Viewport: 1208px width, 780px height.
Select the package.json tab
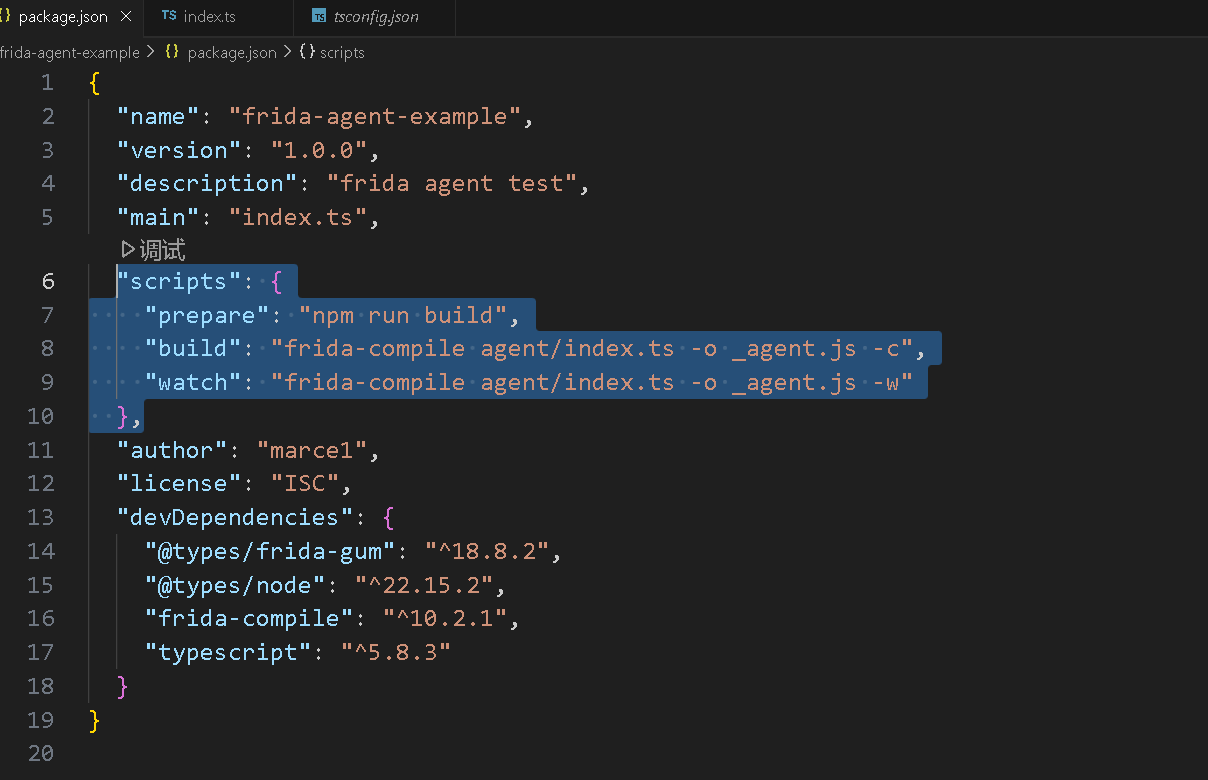coord(62,17)
